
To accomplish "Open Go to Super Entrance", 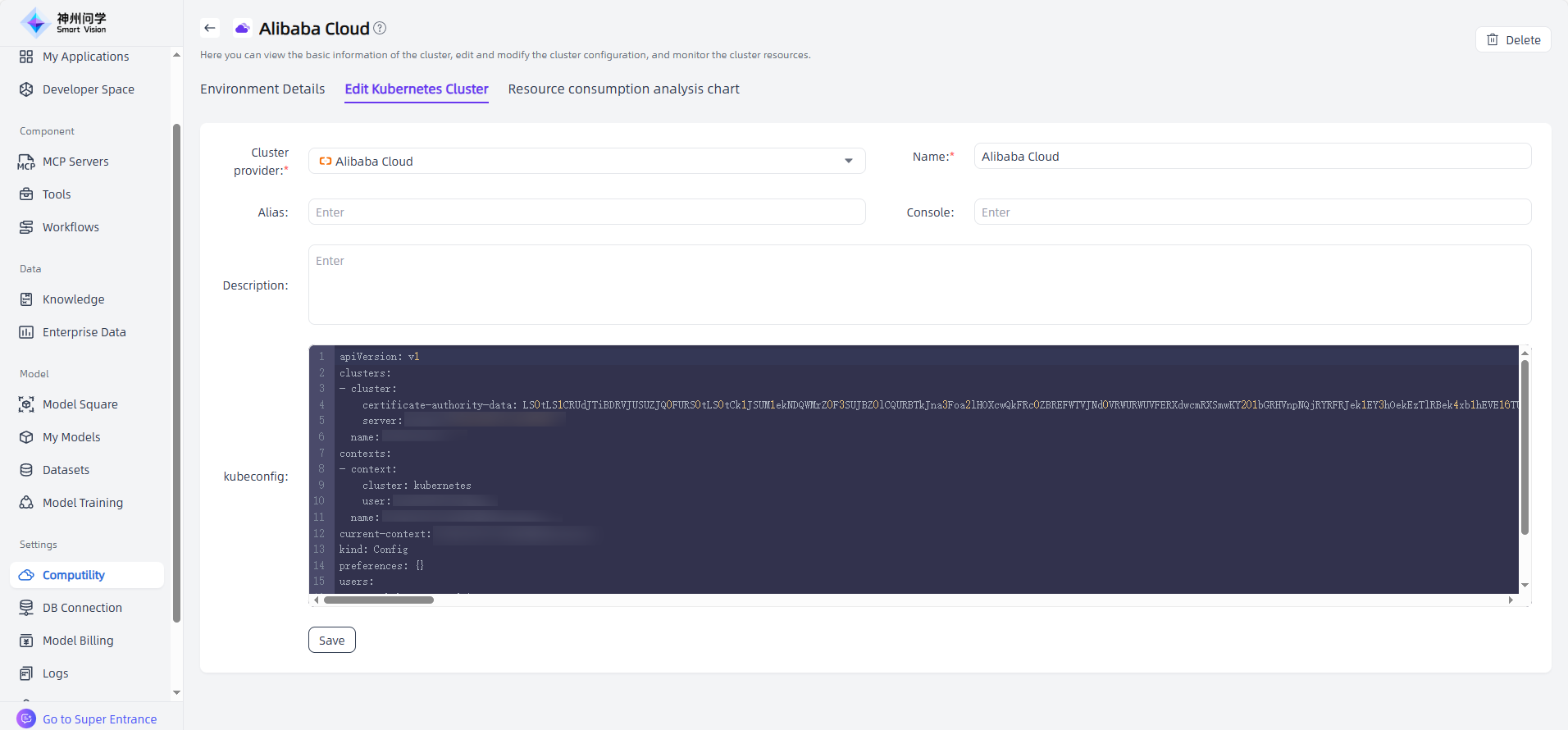I will click(99, 719).
